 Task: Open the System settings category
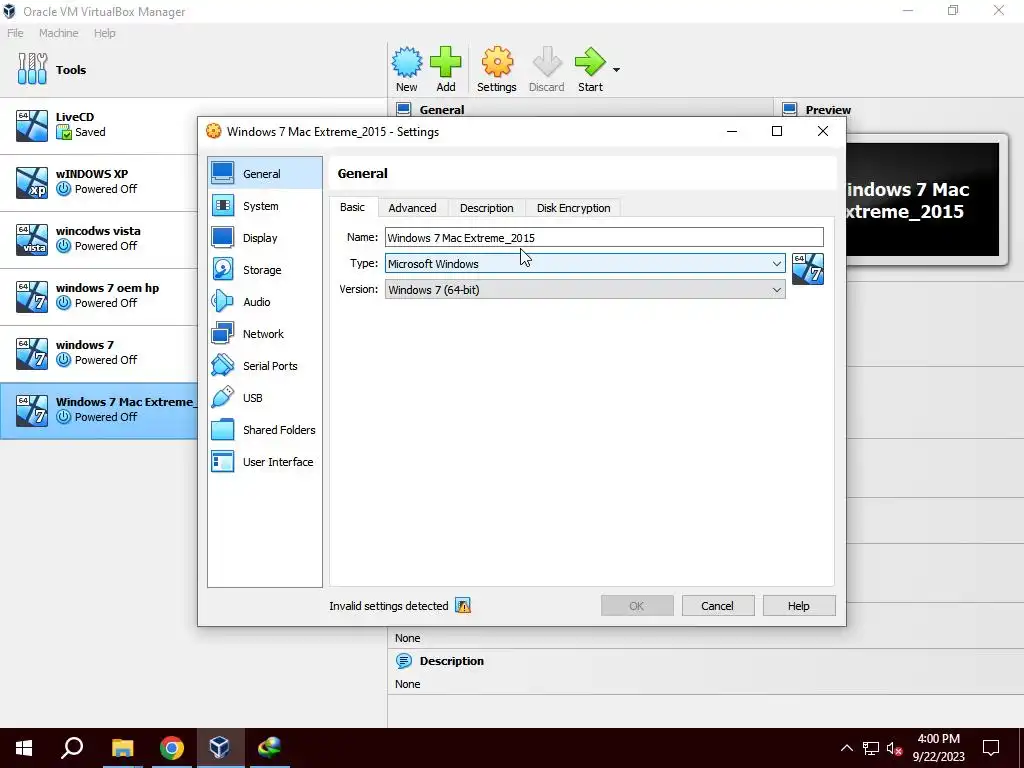tap(264, 206)
